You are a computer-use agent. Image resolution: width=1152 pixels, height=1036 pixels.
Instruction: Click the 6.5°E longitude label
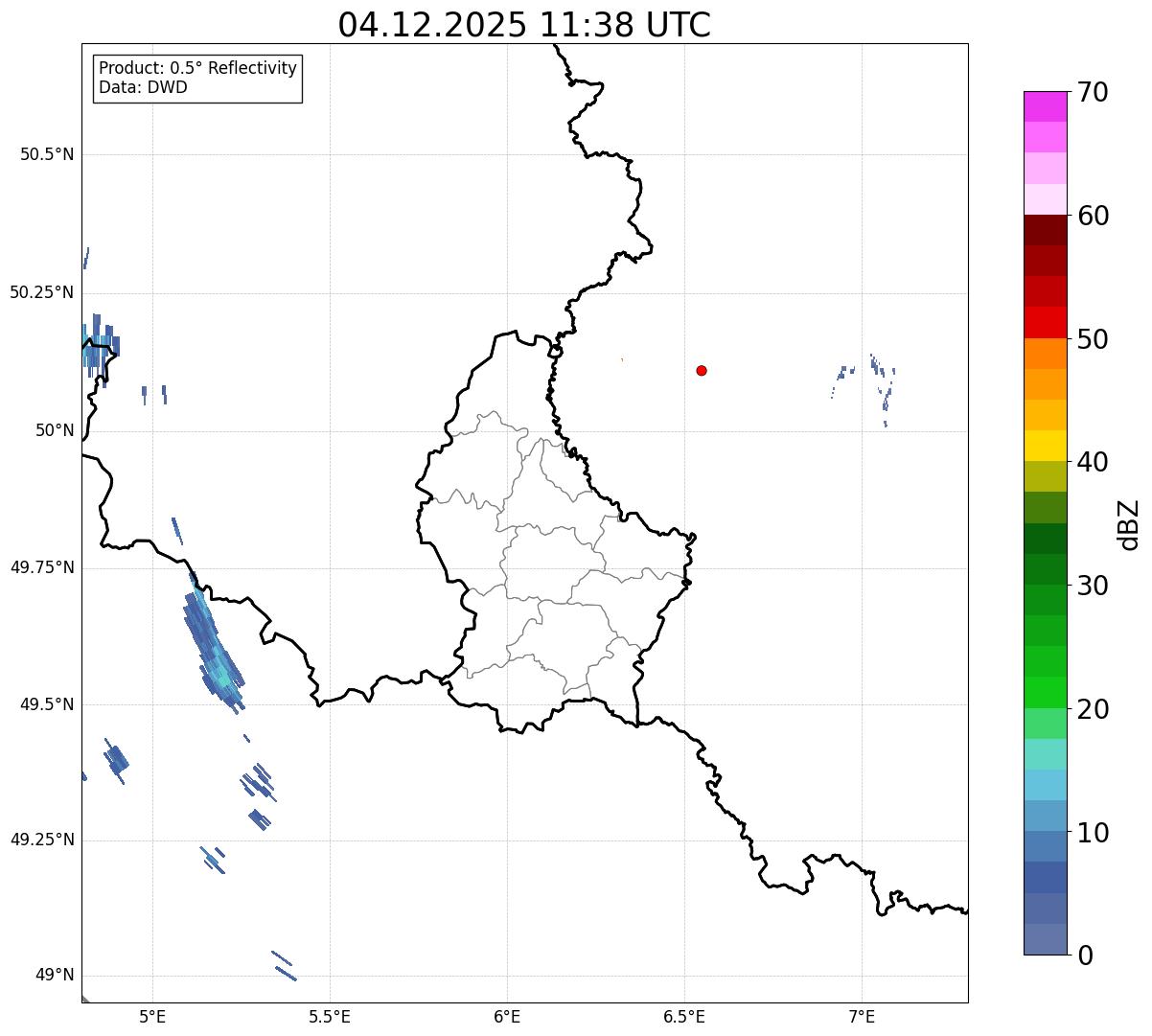click(x=684, y=1016)
